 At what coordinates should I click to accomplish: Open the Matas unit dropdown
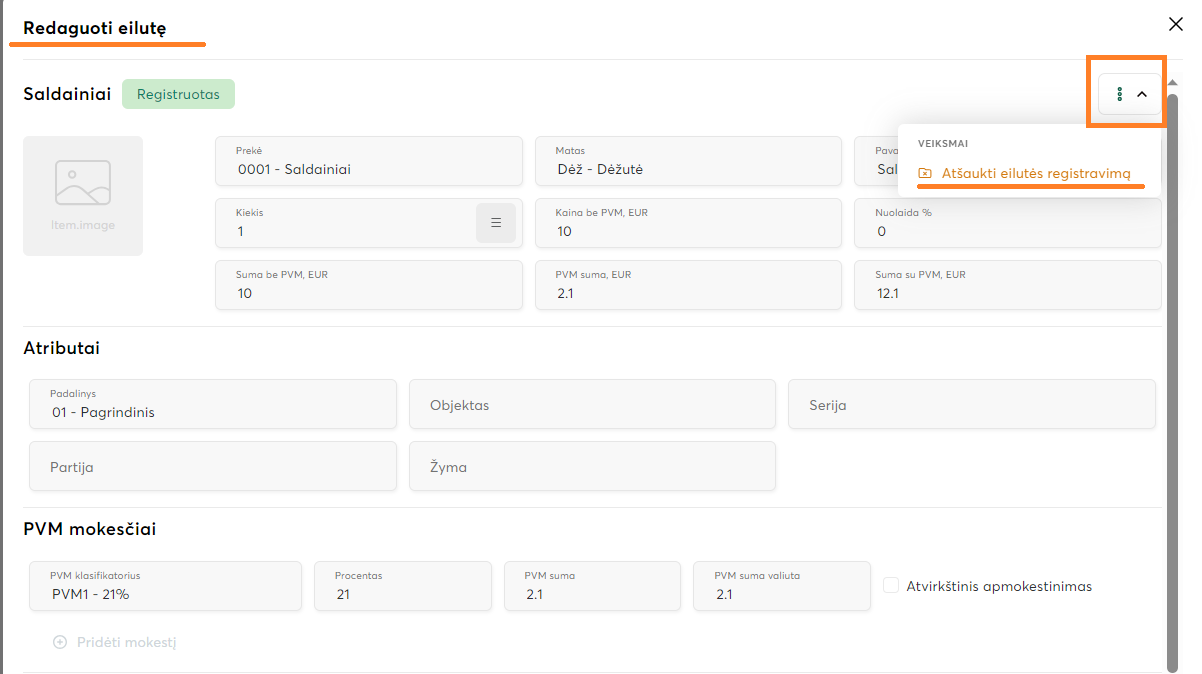(687, 162)
